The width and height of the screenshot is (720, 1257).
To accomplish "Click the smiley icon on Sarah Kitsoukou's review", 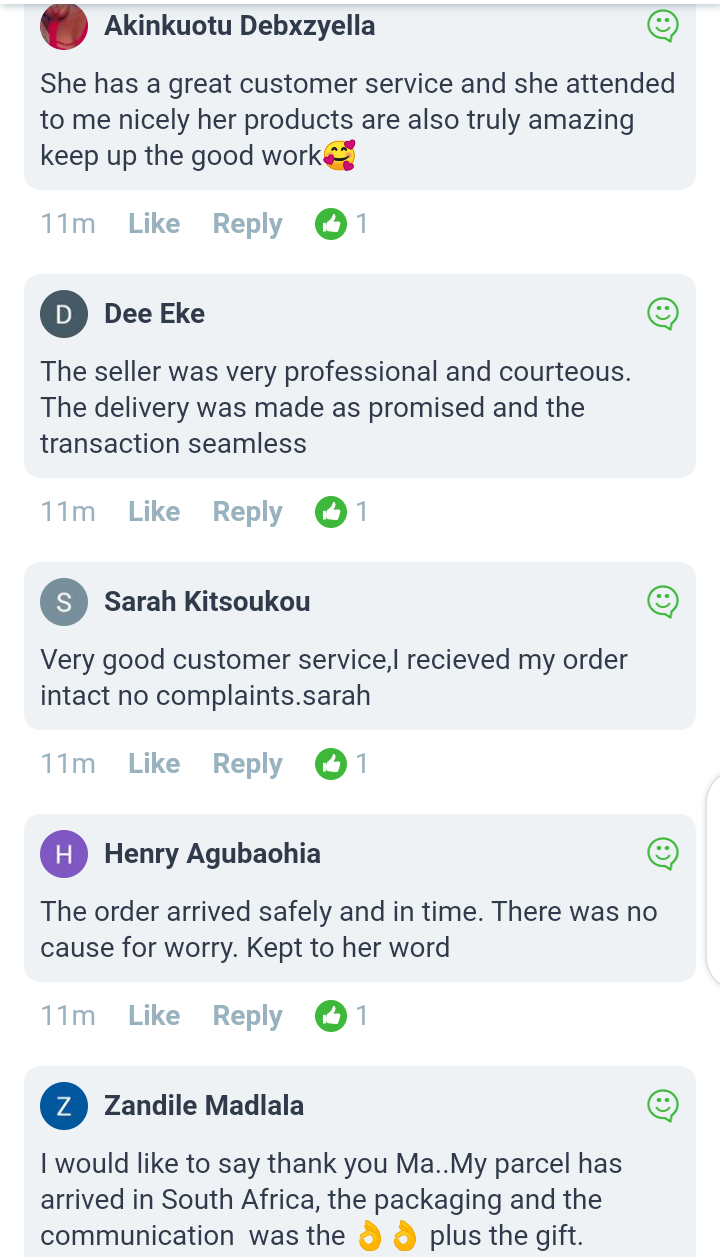I will (662, 601).
